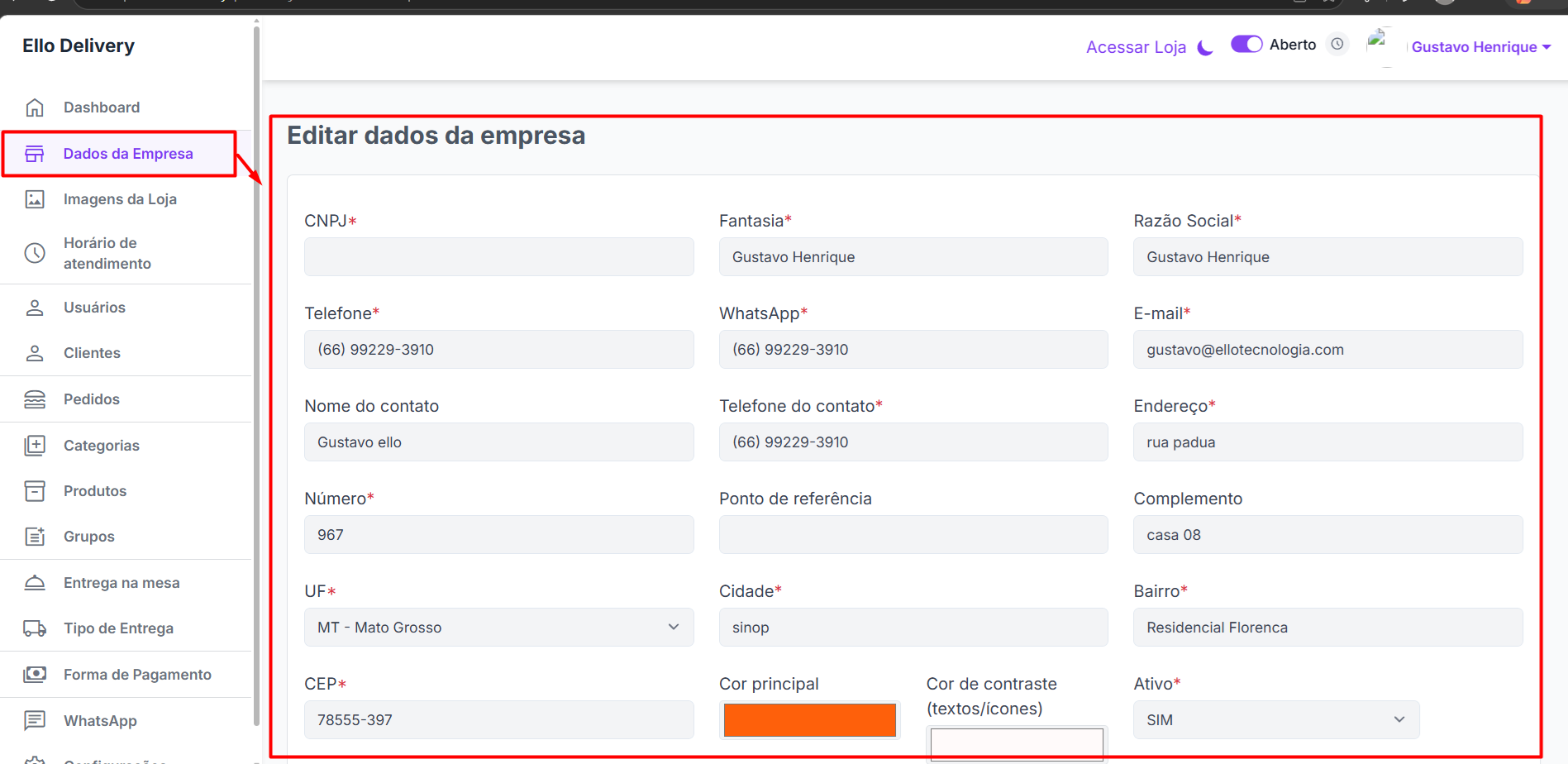Click the clock icon next to Aberto

click(x=1337, y=44)
